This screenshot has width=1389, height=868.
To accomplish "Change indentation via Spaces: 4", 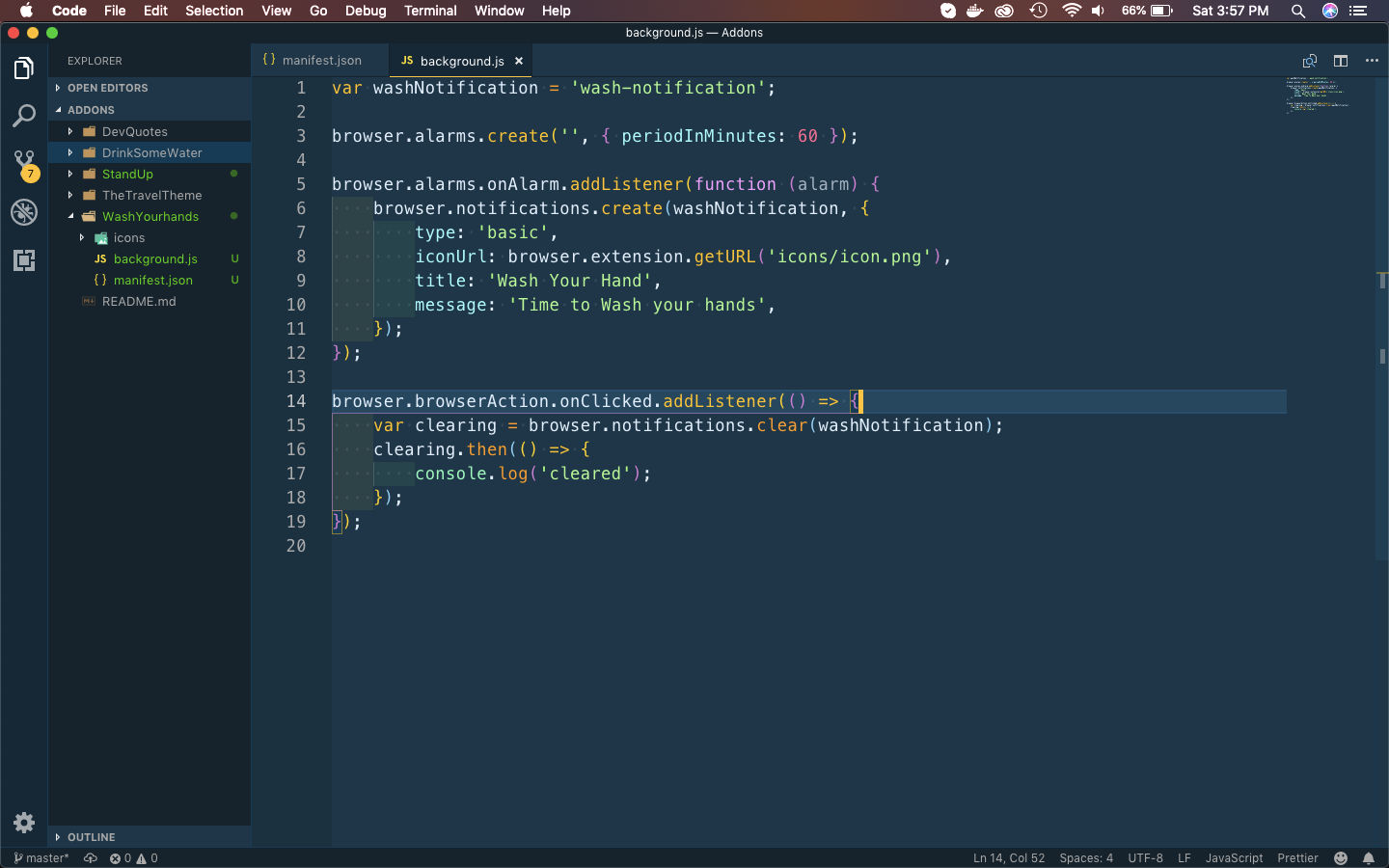I will (x=1086, y=858).
